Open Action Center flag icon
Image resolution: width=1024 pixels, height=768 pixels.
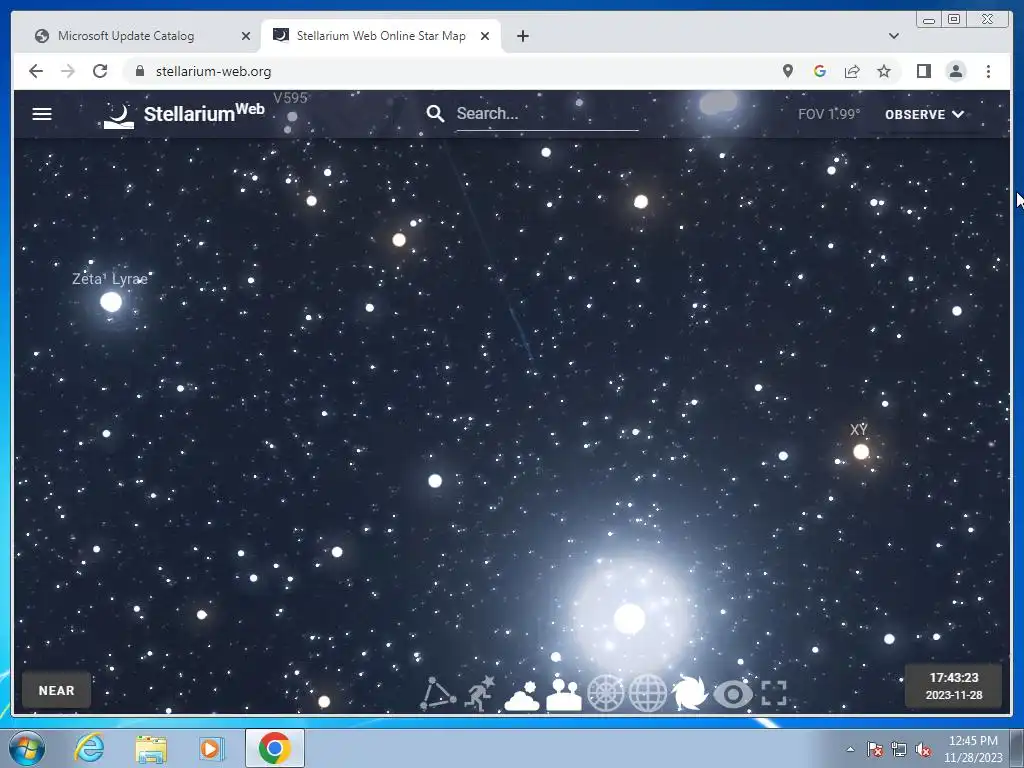pyautogui.click(x=874, y=749)
